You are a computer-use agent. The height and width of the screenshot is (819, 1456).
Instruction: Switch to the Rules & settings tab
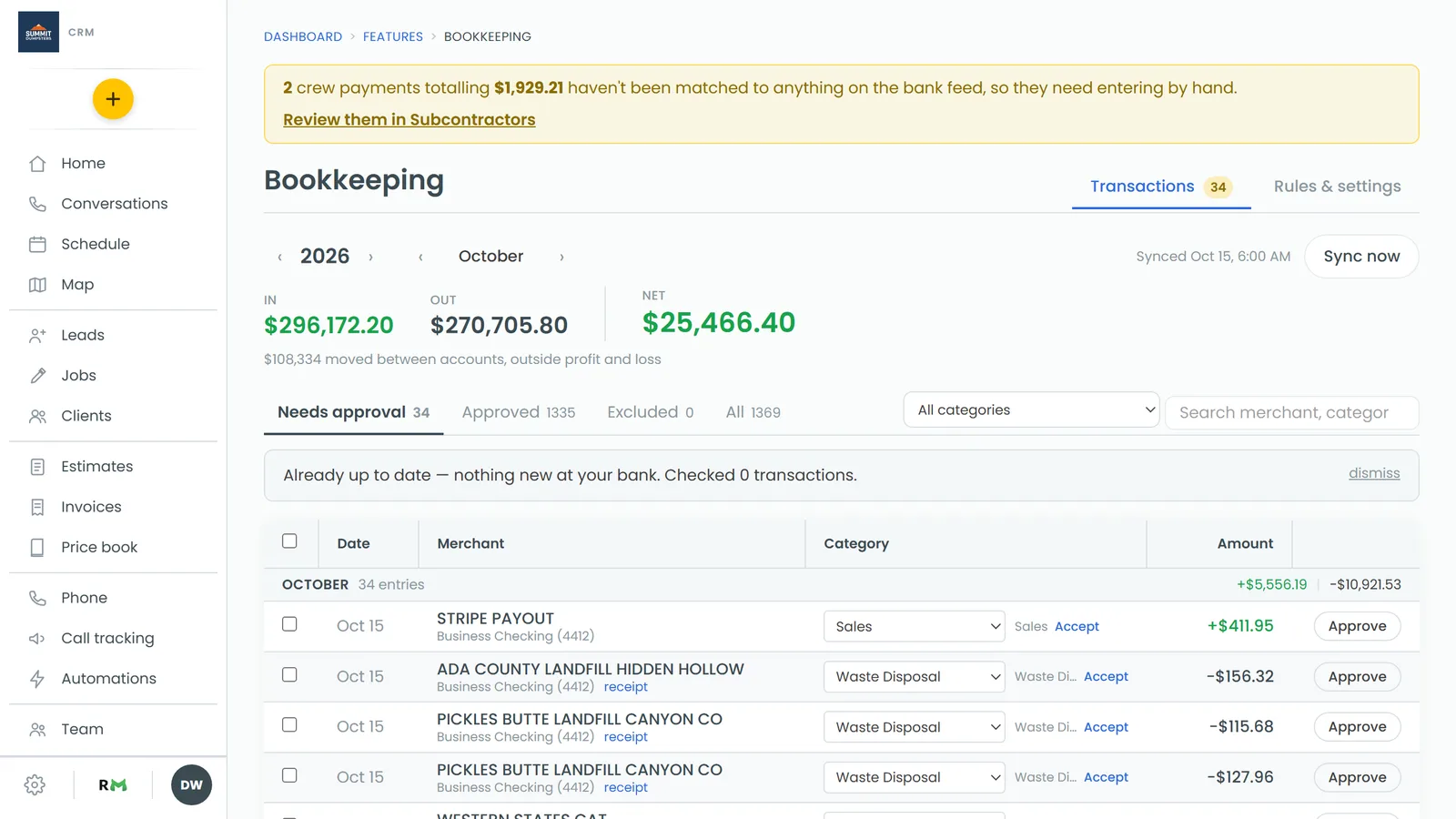point(1337,187)
